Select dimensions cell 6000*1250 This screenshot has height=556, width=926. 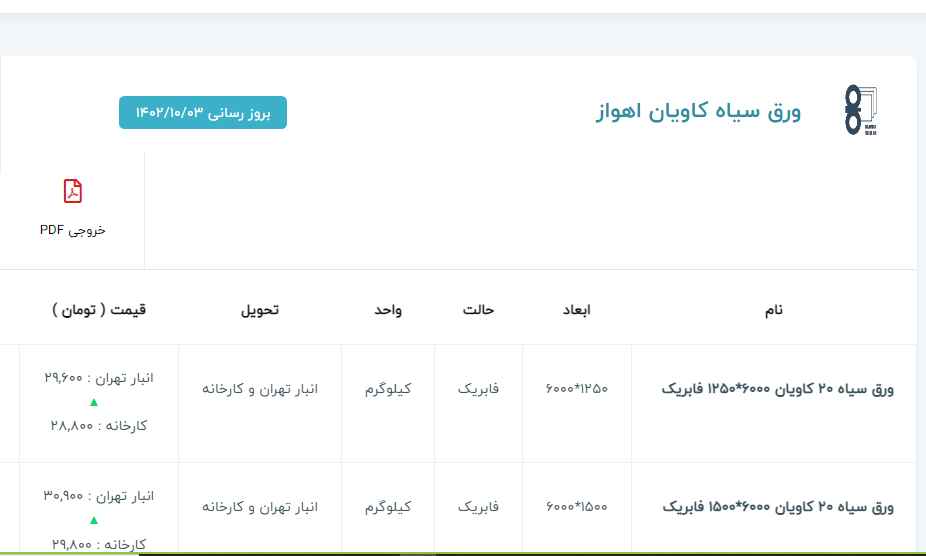pos(577,389)
